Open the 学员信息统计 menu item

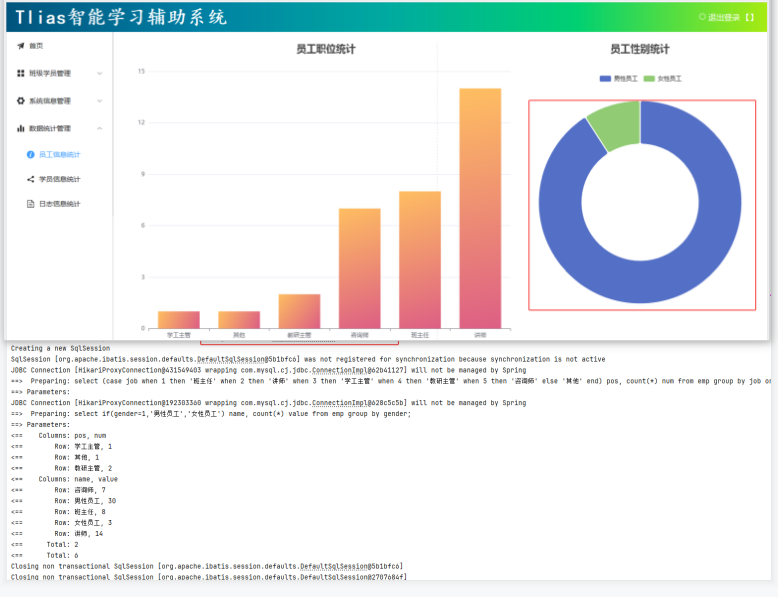coord(59,179)
